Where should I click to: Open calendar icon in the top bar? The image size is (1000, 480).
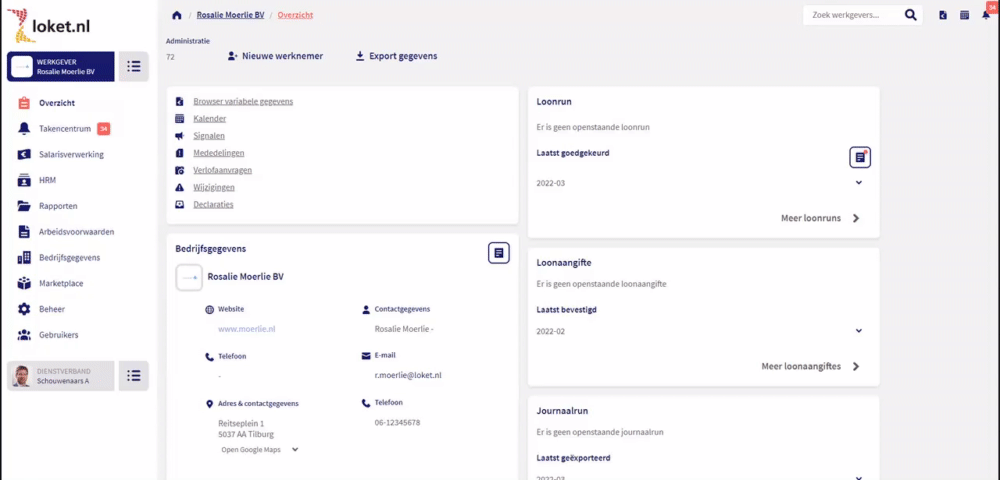pyautogui.click(x=964, y=15)
